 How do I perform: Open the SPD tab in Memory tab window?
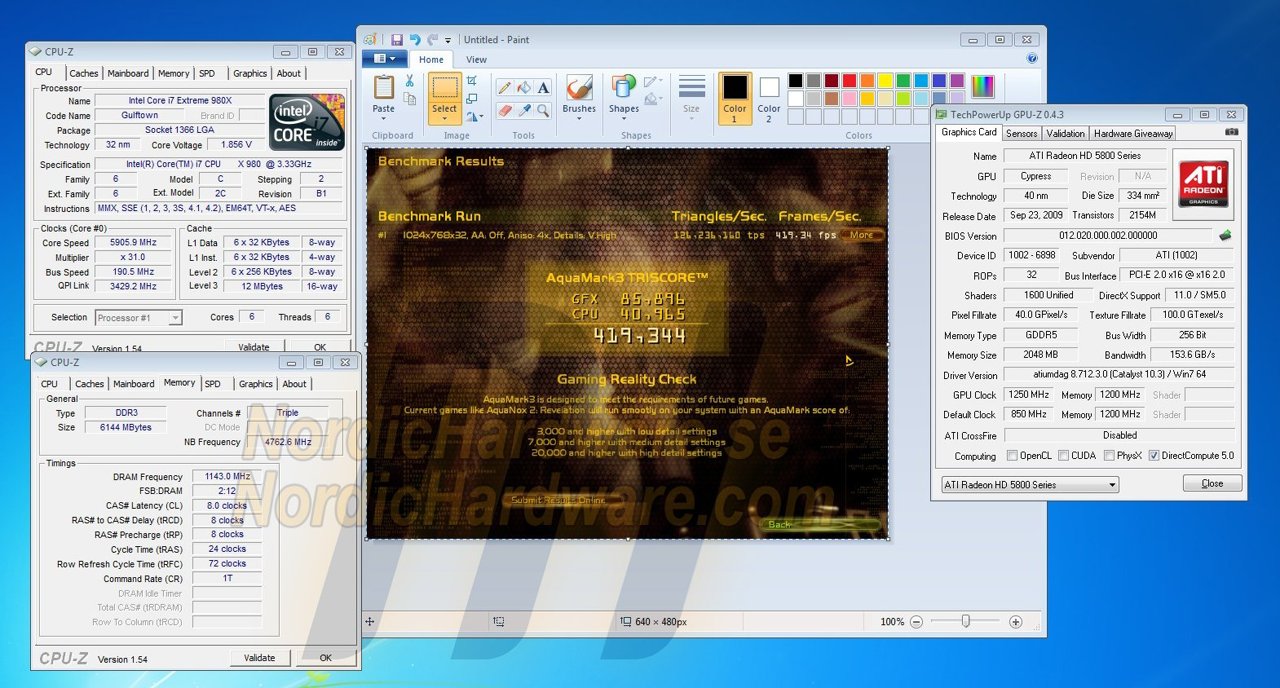212,384
